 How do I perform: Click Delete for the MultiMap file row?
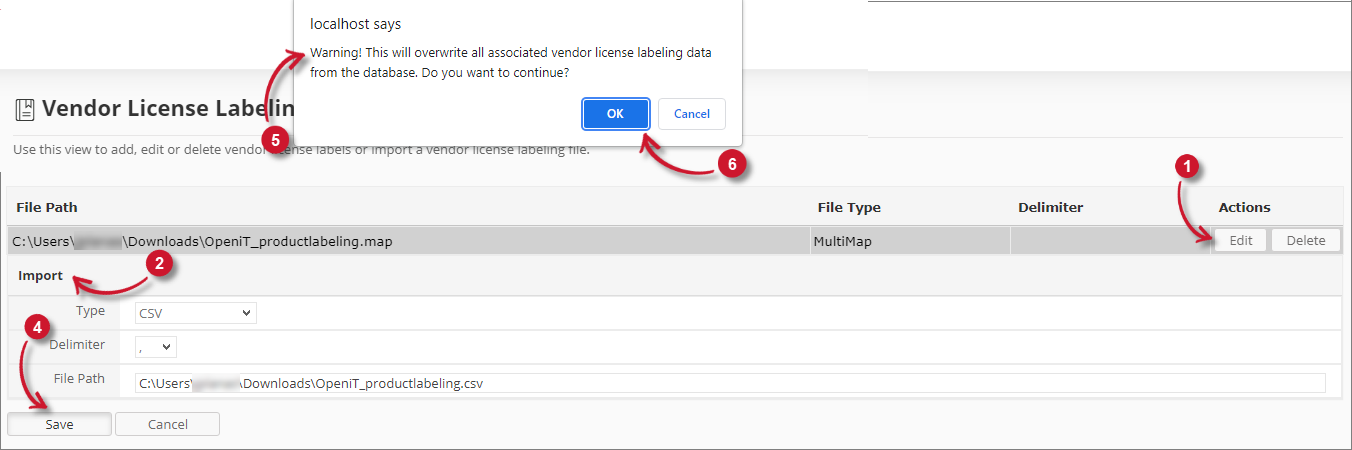click(x=1305, y=240)
